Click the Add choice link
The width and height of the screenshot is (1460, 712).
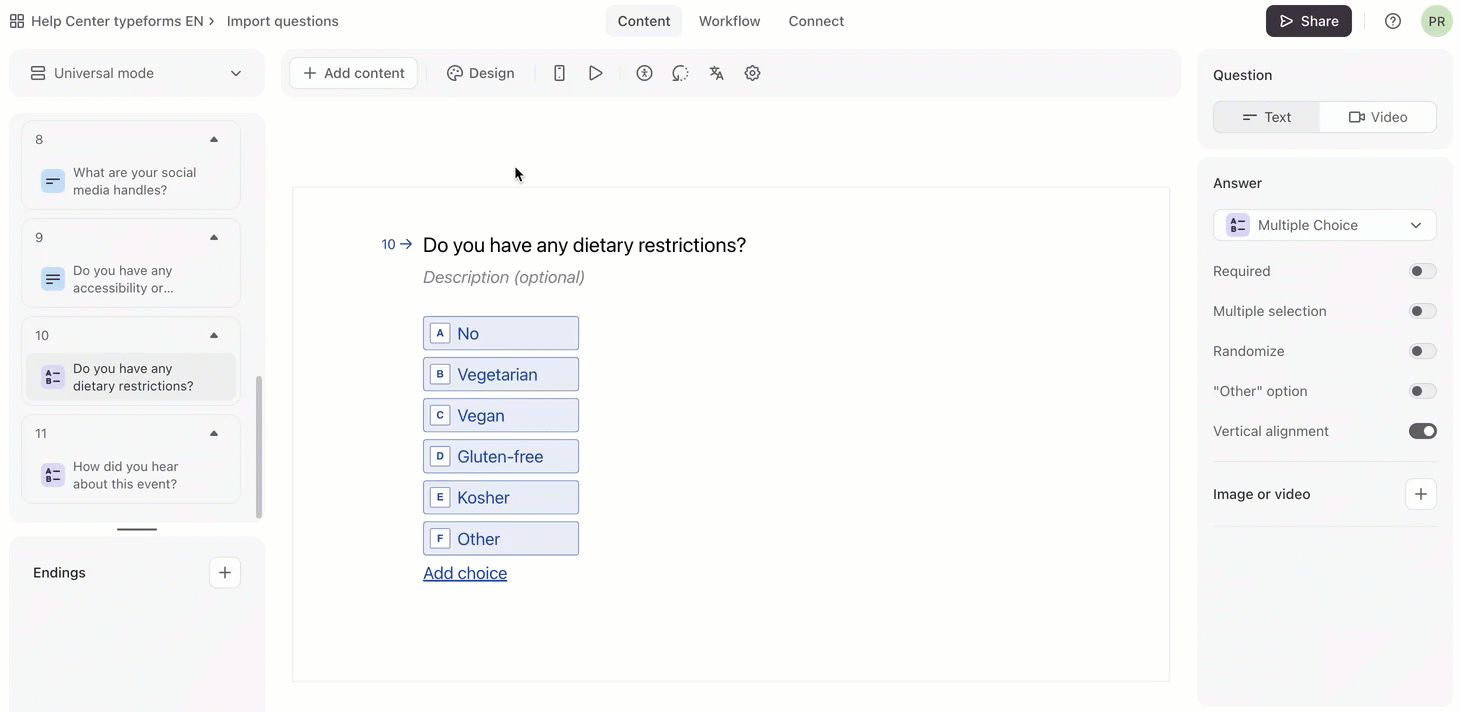click(x=465, y=573)
